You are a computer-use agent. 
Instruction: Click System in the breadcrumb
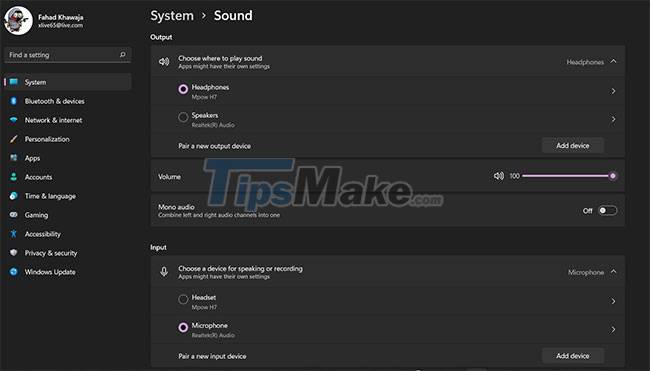coord(172,16)
